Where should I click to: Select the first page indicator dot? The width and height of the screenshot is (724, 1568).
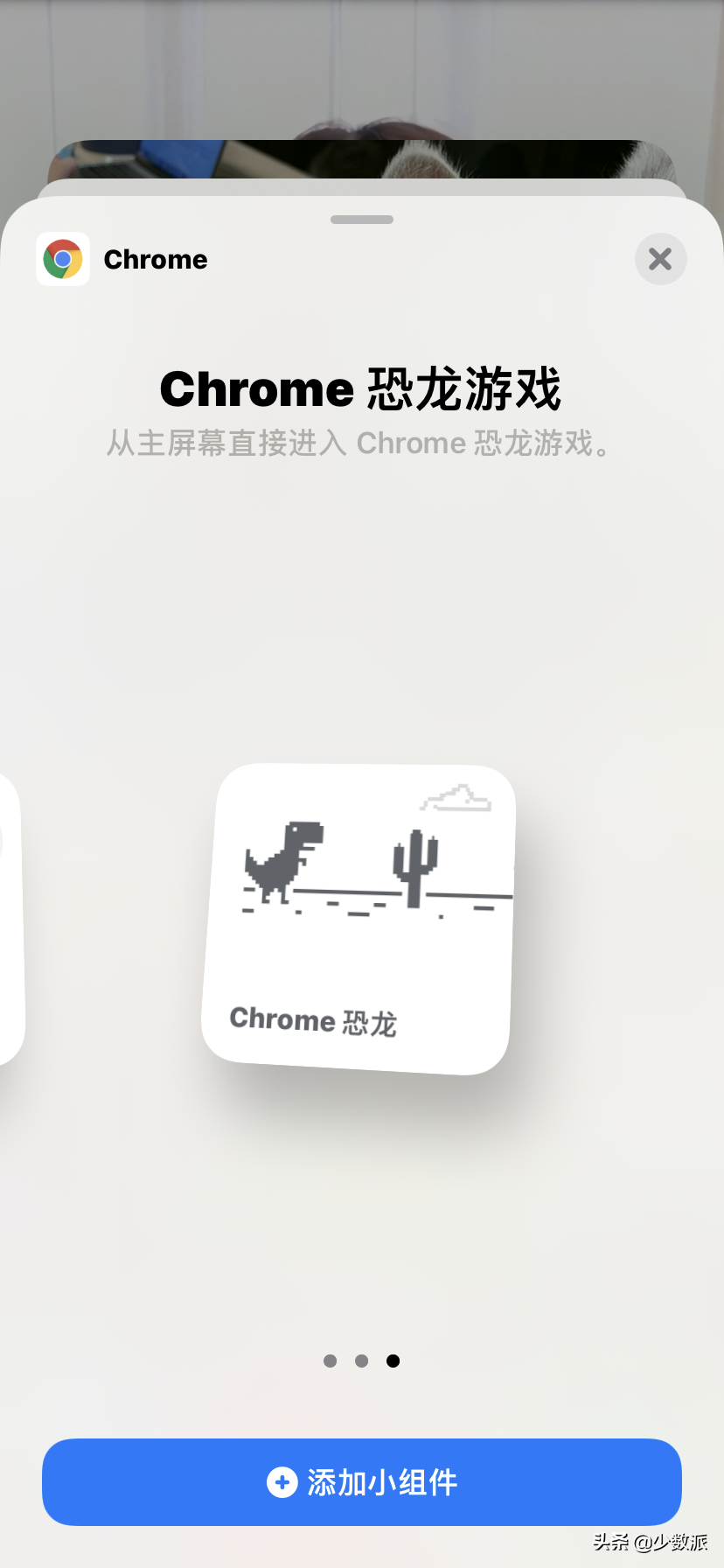point(330,1361)
